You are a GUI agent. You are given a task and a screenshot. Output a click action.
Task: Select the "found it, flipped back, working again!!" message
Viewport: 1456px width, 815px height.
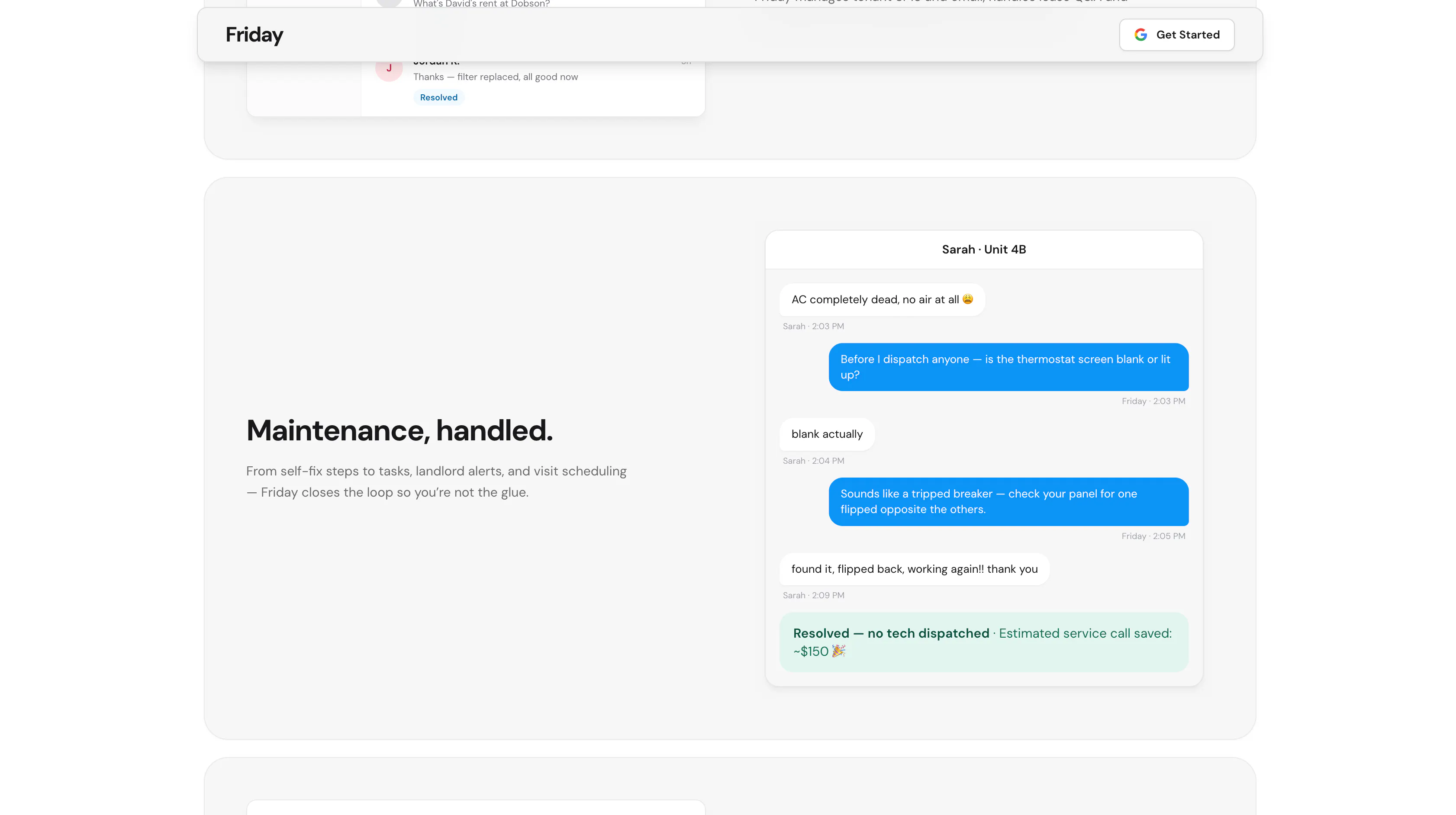click(x=915, y=569)
